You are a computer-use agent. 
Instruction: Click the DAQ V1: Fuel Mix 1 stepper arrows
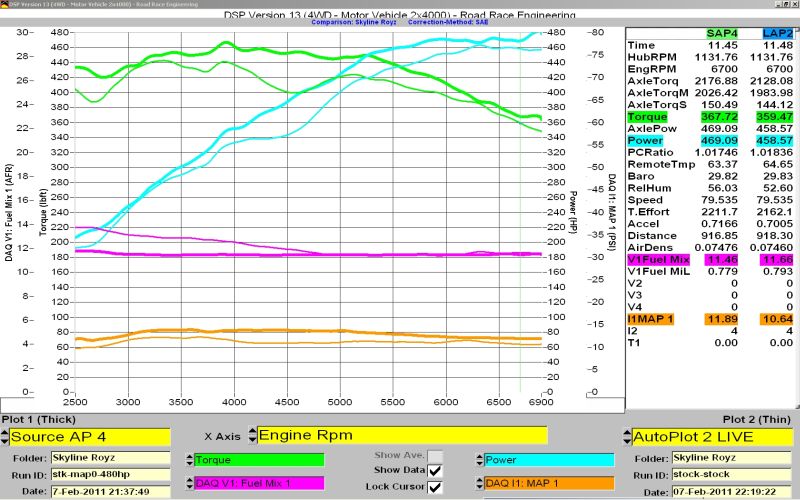click(189, 483)
